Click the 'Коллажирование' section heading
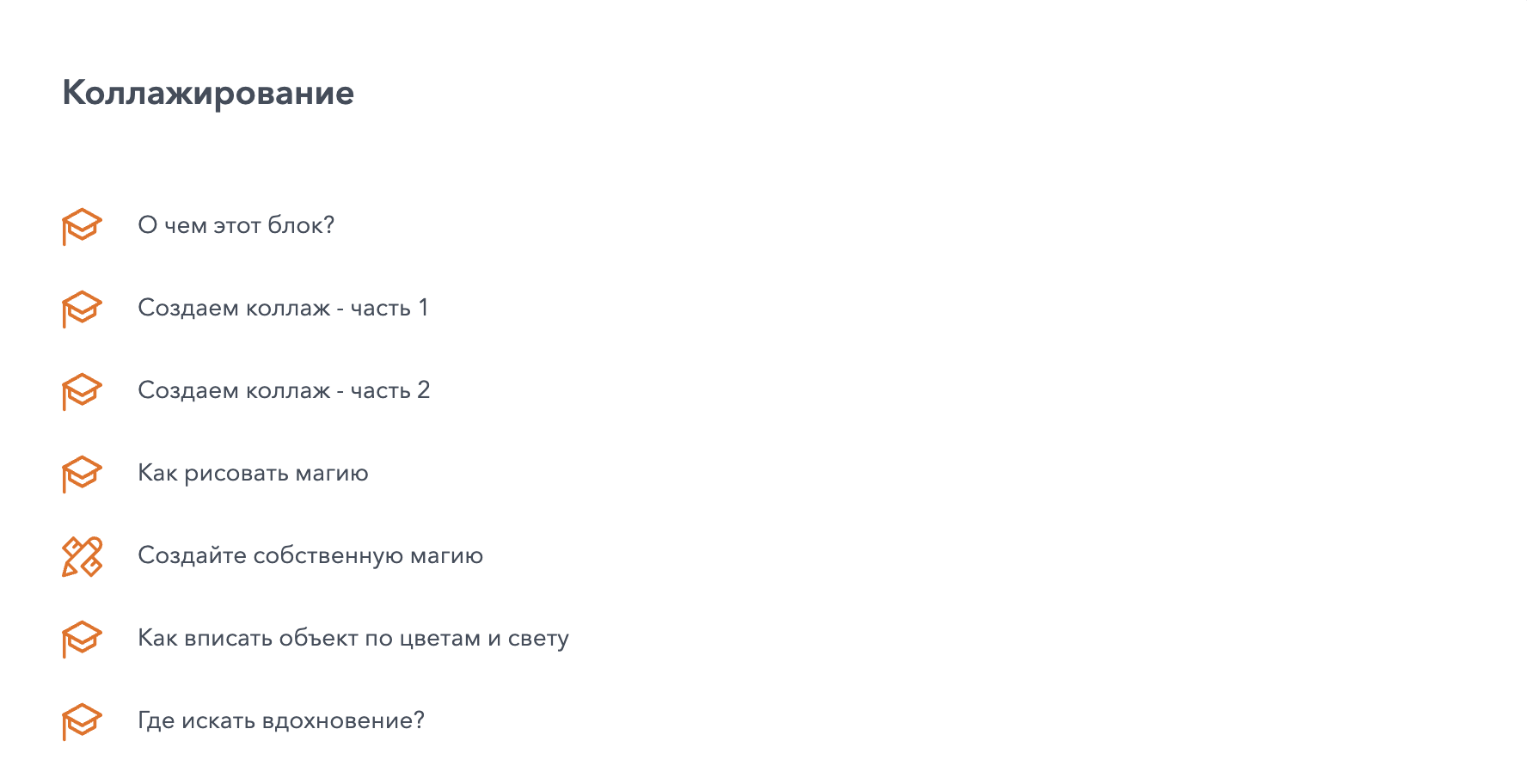 [x=208, y=93]
